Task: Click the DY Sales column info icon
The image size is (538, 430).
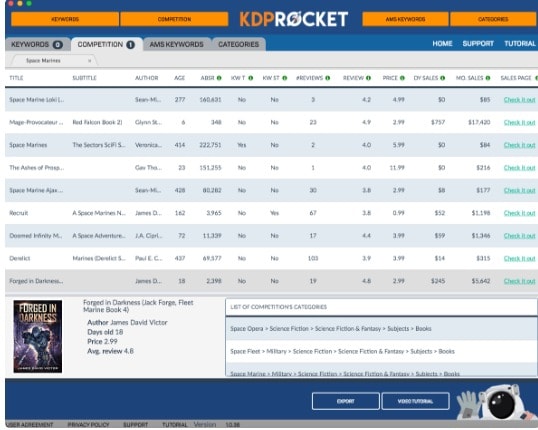Action: point(443,78)
